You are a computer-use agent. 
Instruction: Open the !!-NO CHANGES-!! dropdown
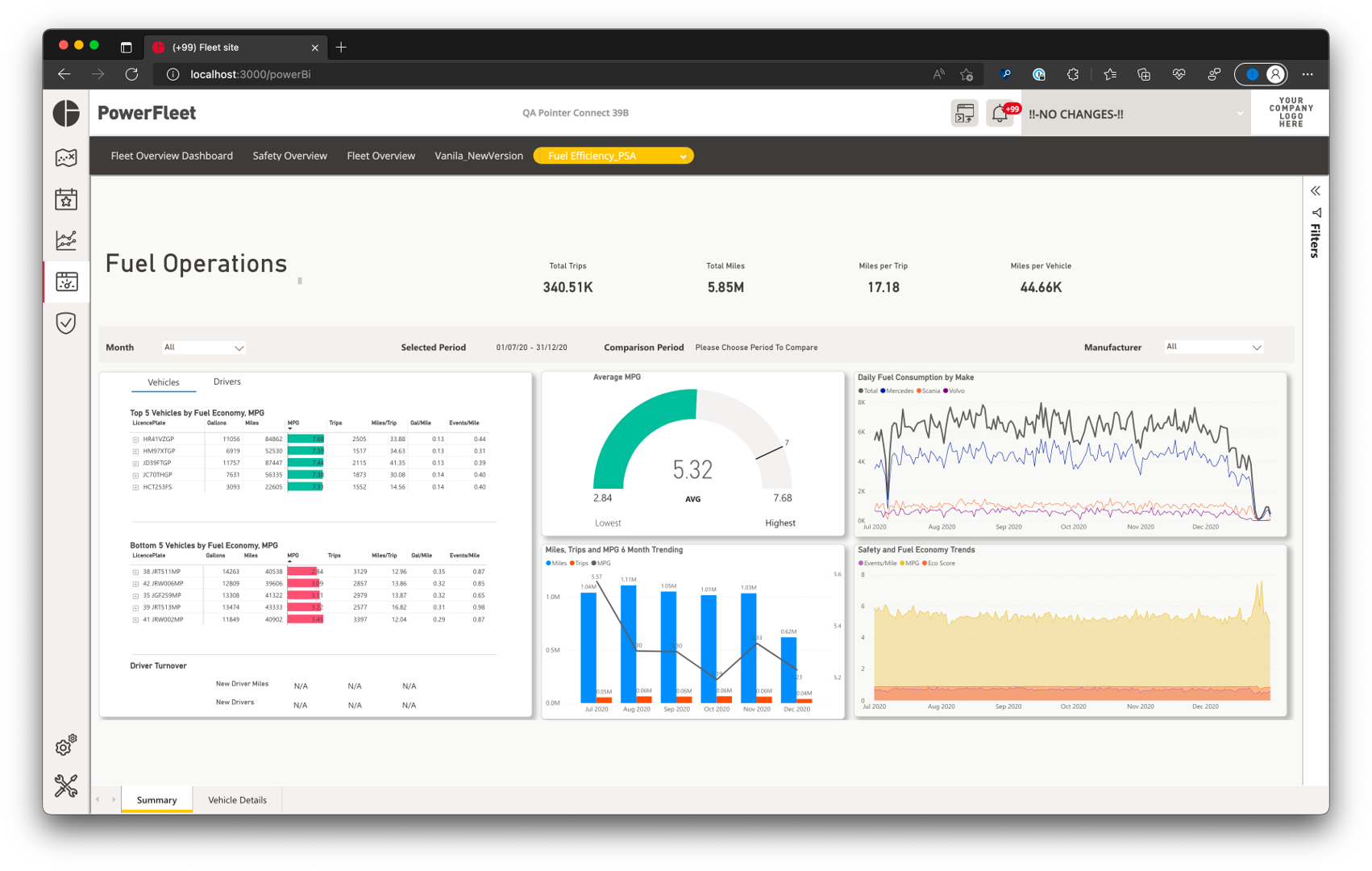[1240, 114]
